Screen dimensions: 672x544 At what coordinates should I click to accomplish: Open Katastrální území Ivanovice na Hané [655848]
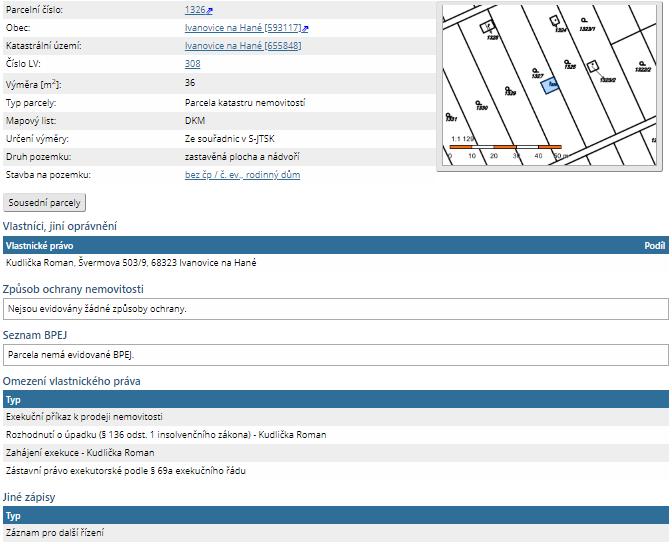(x=243, y=46)
